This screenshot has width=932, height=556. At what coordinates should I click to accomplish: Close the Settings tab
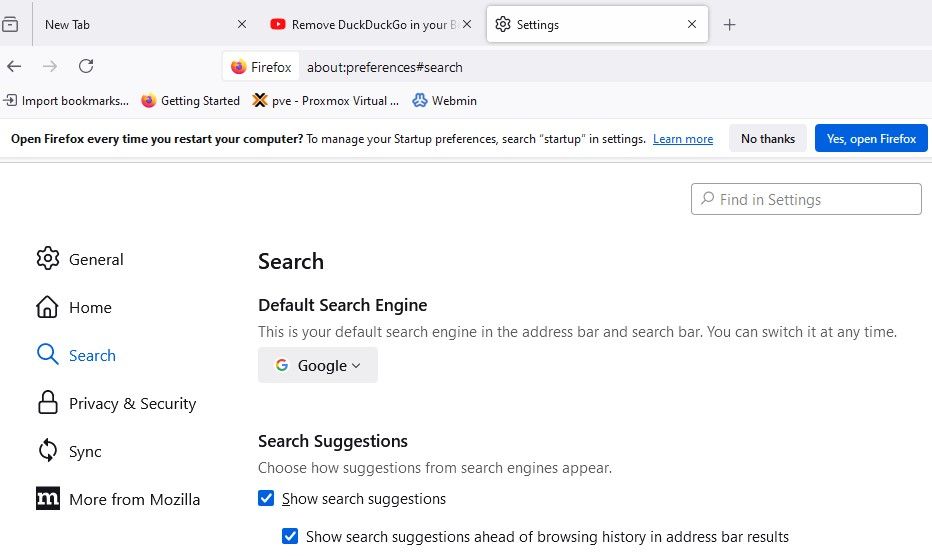point(692,25)
